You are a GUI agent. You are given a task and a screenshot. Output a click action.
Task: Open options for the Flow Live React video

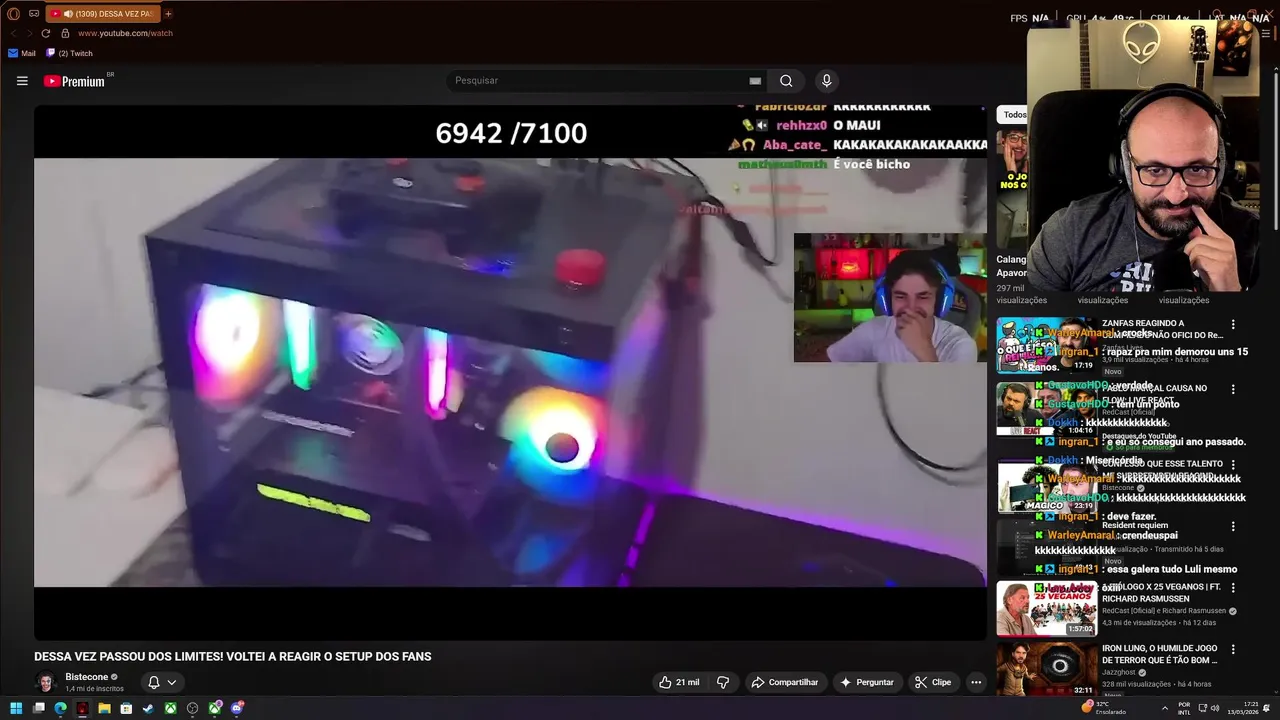1233,389
